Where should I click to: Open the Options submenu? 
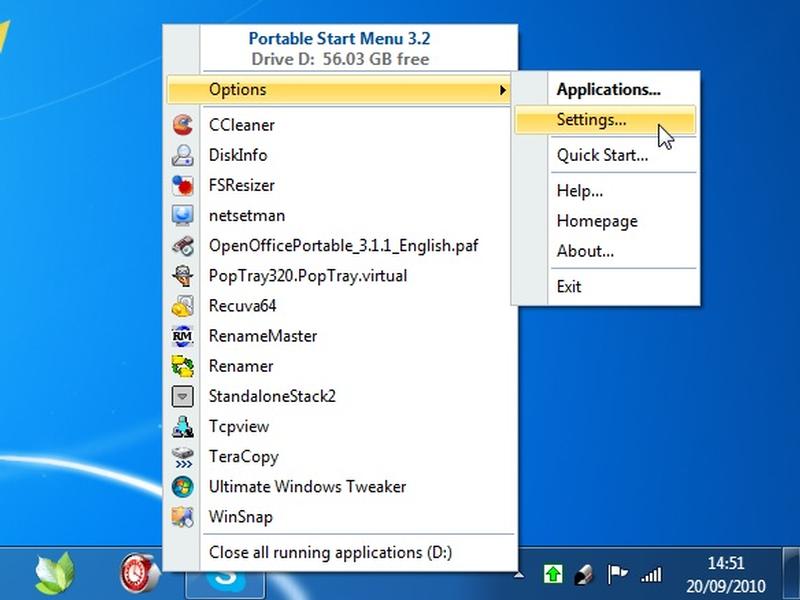point(339,90)
